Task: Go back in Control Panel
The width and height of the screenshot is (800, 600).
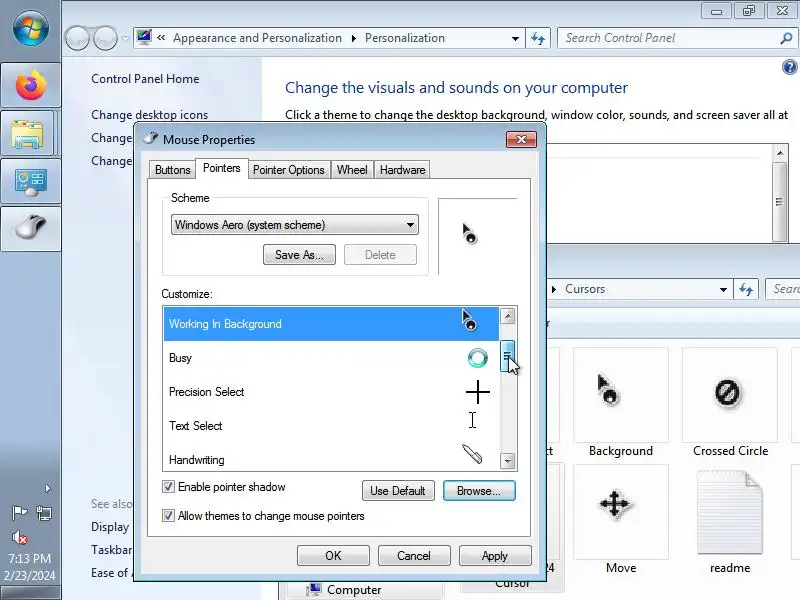Action: 77,38
